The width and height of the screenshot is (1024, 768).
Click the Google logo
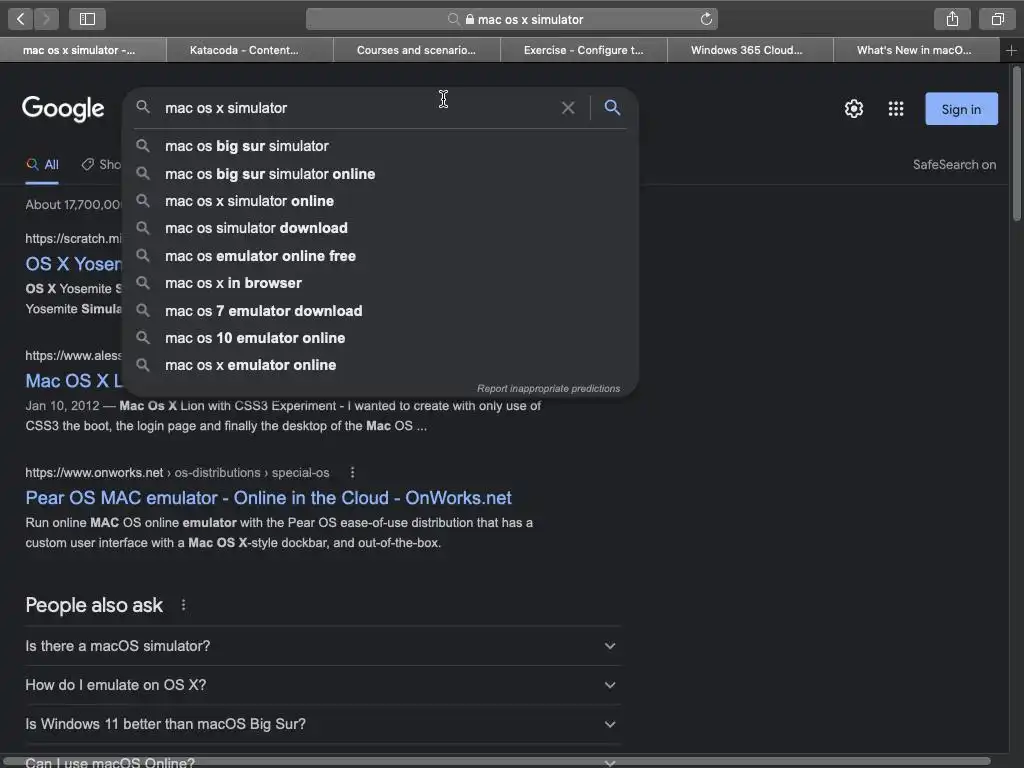63,108
